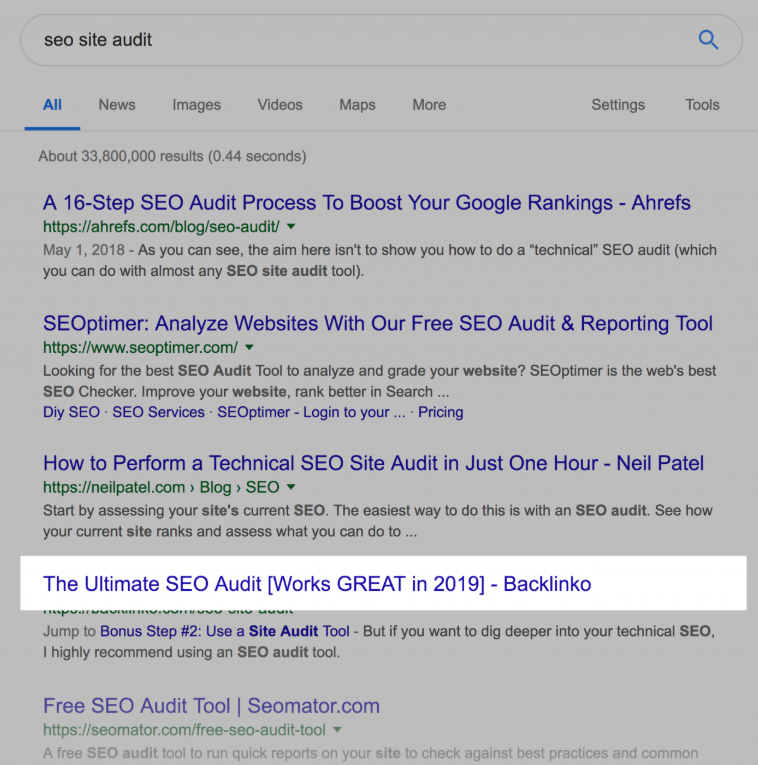Click the blue search magnifier icon
The height and width of the screenshot is (765, 758).
coord(708,40)
